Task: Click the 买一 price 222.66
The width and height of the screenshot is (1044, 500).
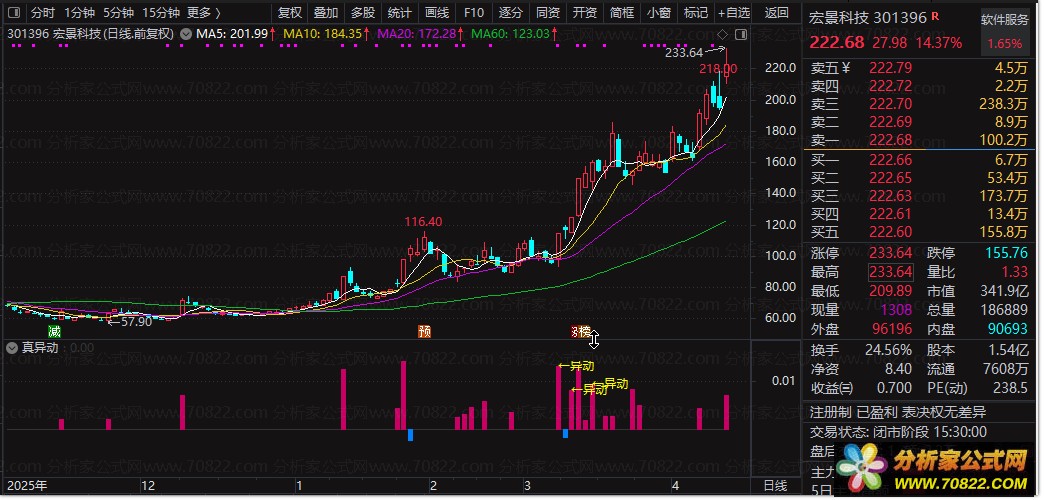Action: tap(889, 159)
